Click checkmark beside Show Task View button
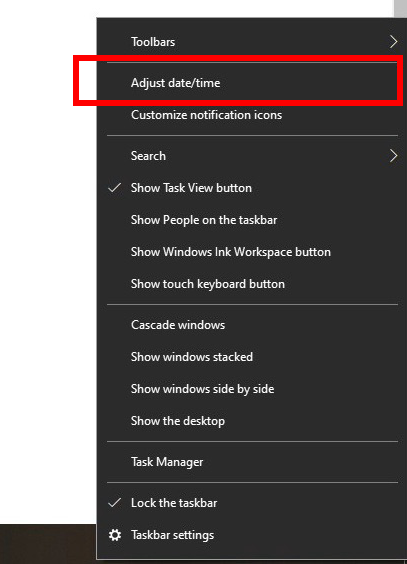 point(114,187)
